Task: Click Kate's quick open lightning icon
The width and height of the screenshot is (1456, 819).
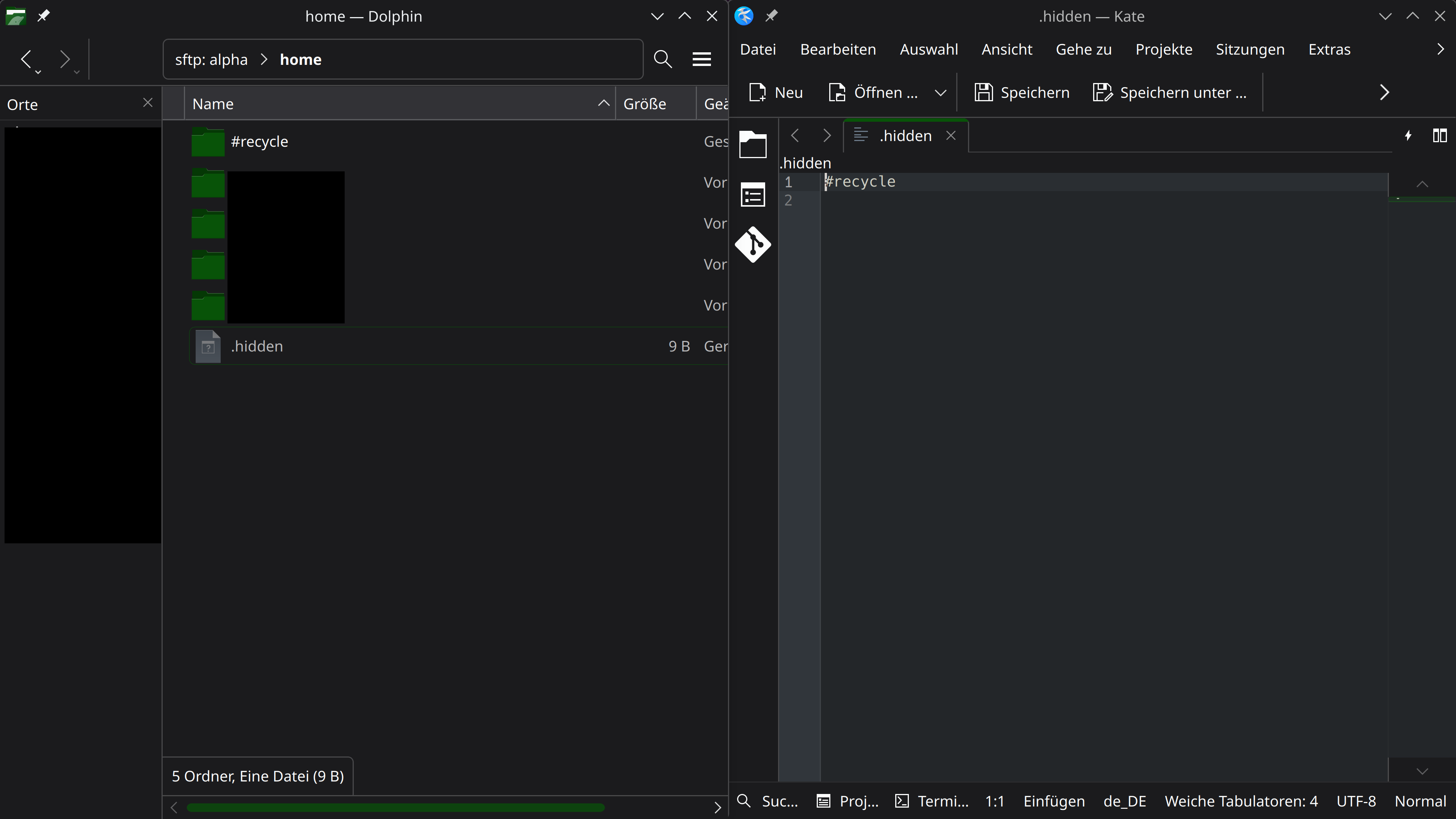Action: point(1408,136)
